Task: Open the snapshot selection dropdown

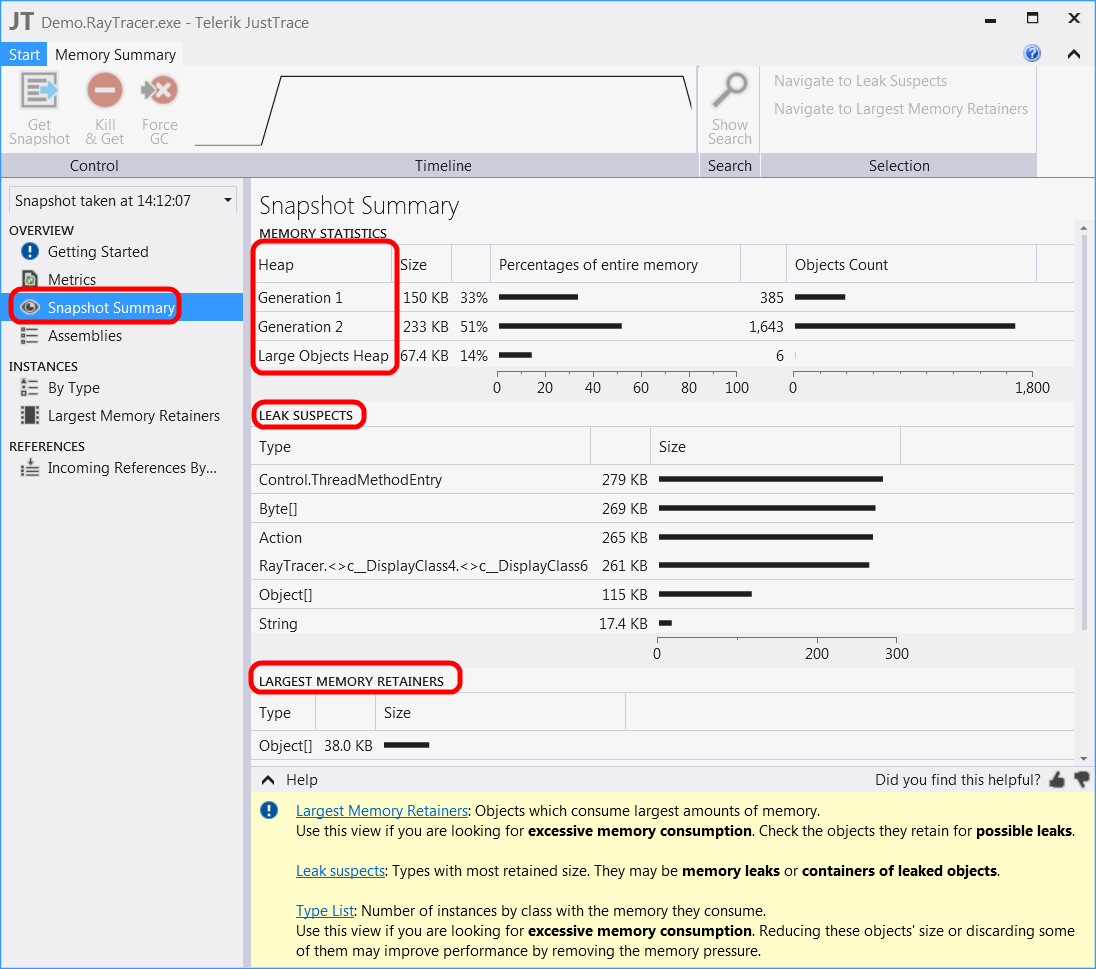Action: pos(123,201)
